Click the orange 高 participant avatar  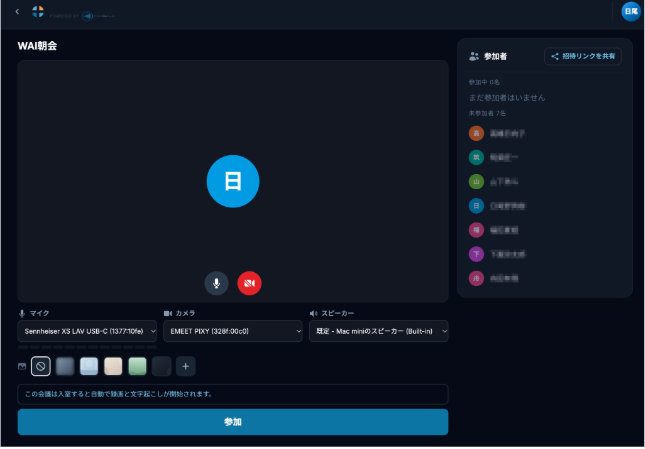476,133
